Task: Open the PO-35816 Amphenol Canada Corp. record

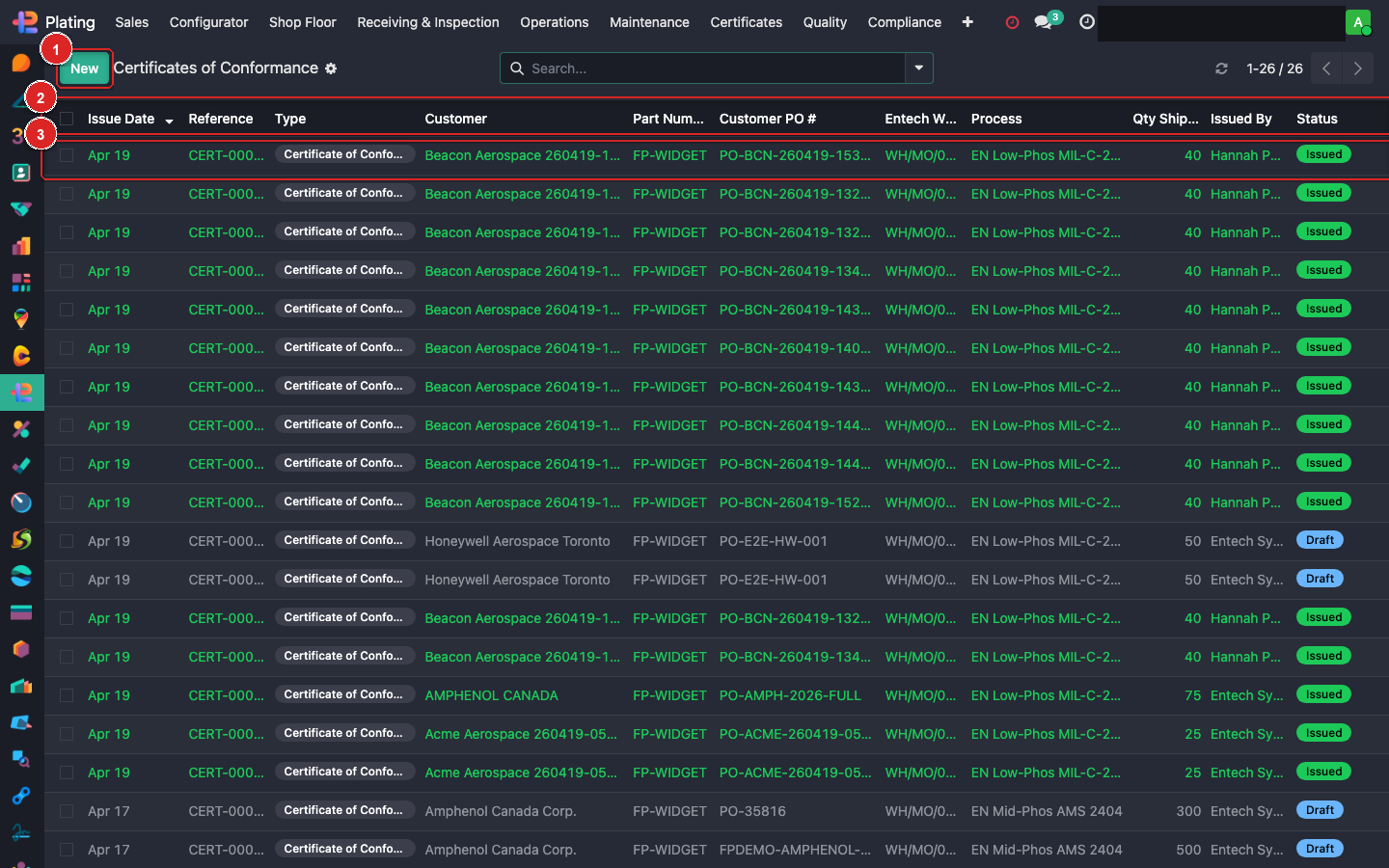Action: pyautogui.click(x=752, y=811)
